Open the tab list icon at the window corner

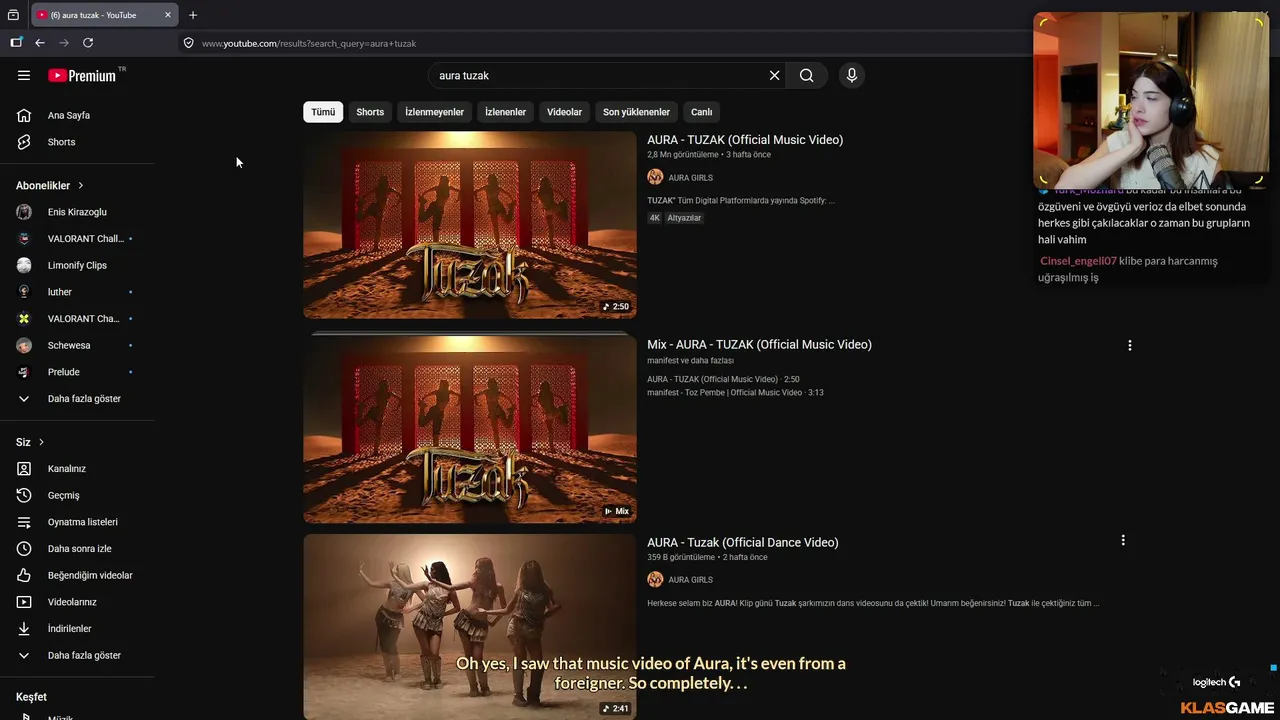point(13,15)
